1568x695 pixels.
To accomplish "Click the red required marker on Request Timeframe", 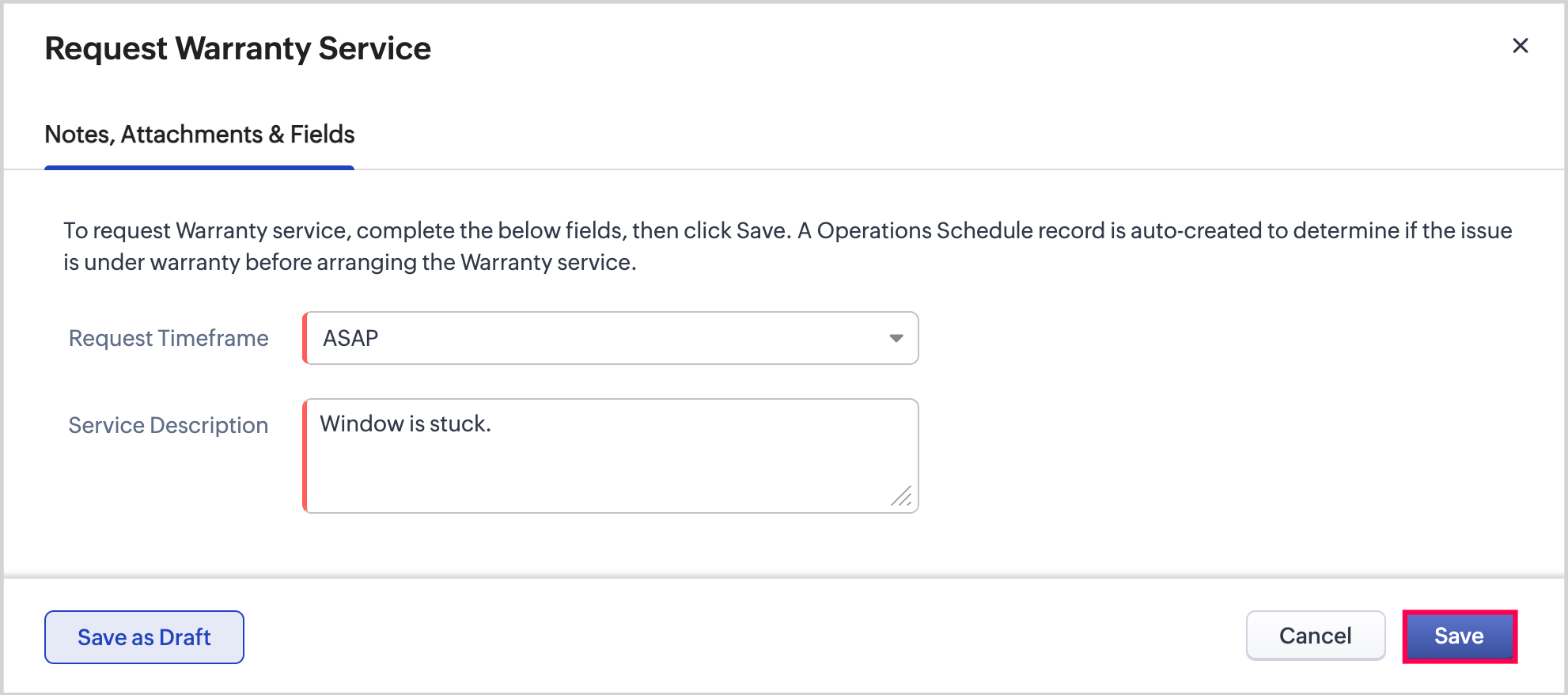I will (305, 338).
